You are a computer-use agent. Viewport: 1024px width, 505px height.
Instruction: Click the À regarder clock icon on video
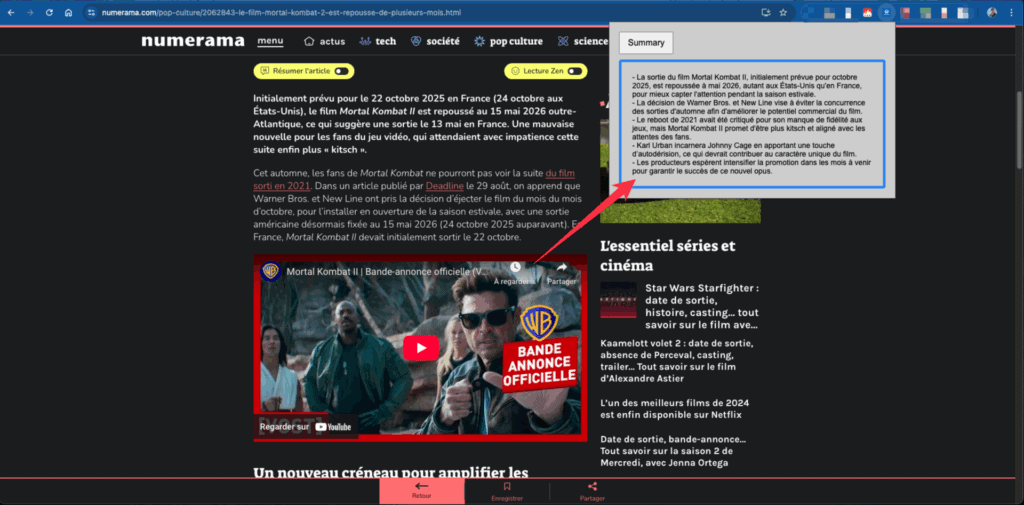(515, 267)
